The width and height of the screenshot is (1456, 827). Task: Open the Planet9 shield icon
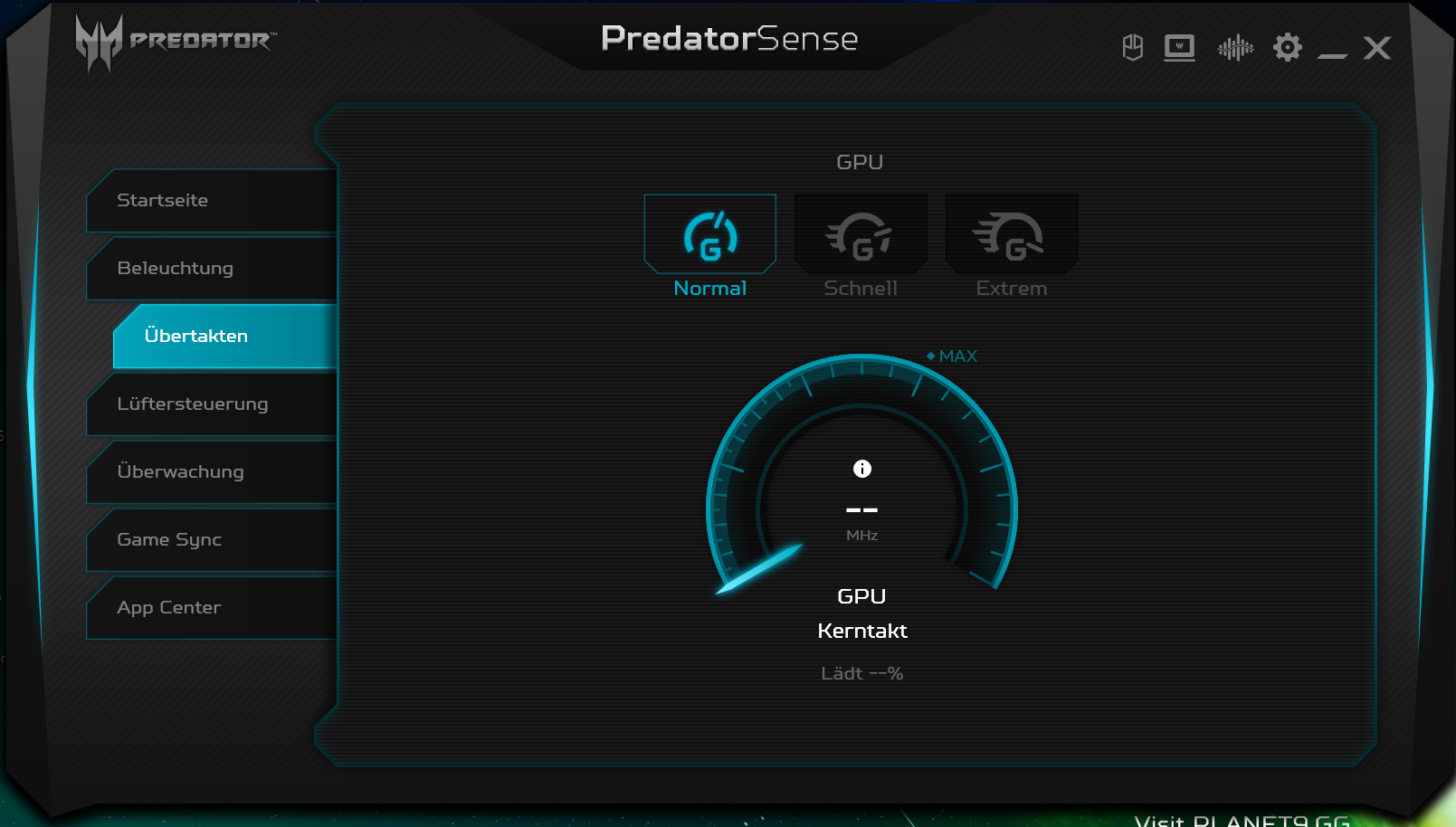[1132, 47]
